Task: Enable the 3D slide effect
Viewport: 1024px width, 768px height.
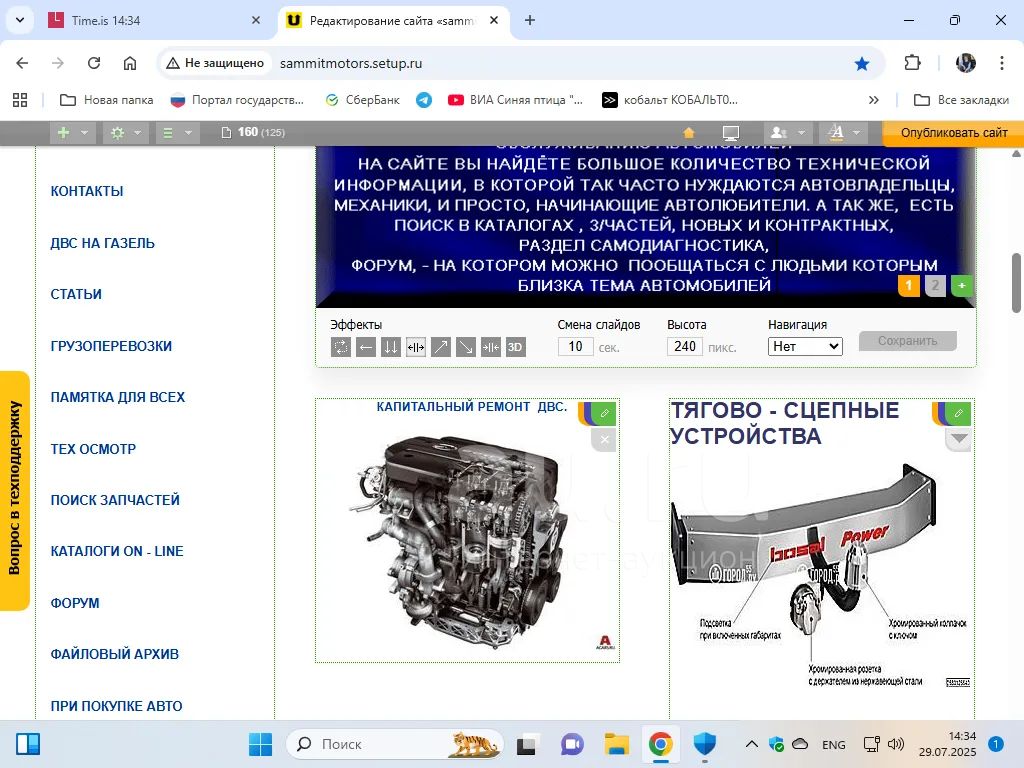Action: 515,347
